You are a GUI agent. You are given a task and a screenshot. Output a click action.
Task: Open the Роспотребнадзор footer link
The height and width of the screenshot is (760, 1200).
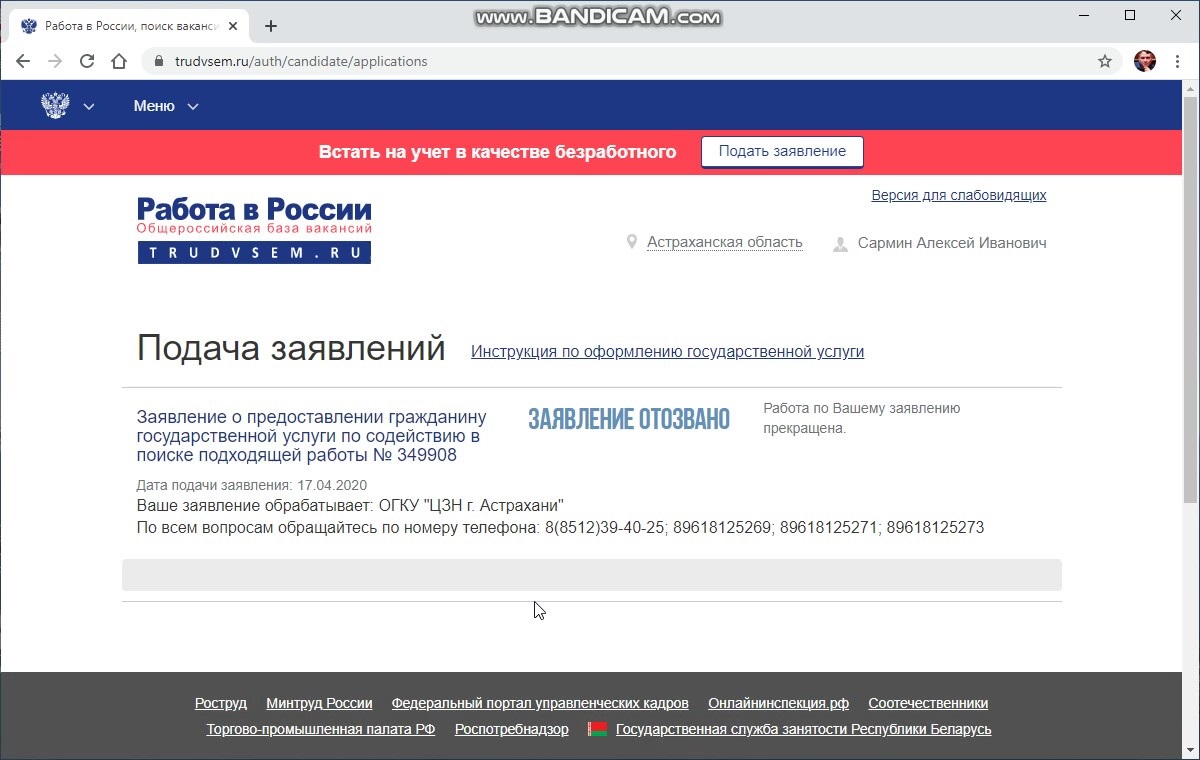(512, 729)
